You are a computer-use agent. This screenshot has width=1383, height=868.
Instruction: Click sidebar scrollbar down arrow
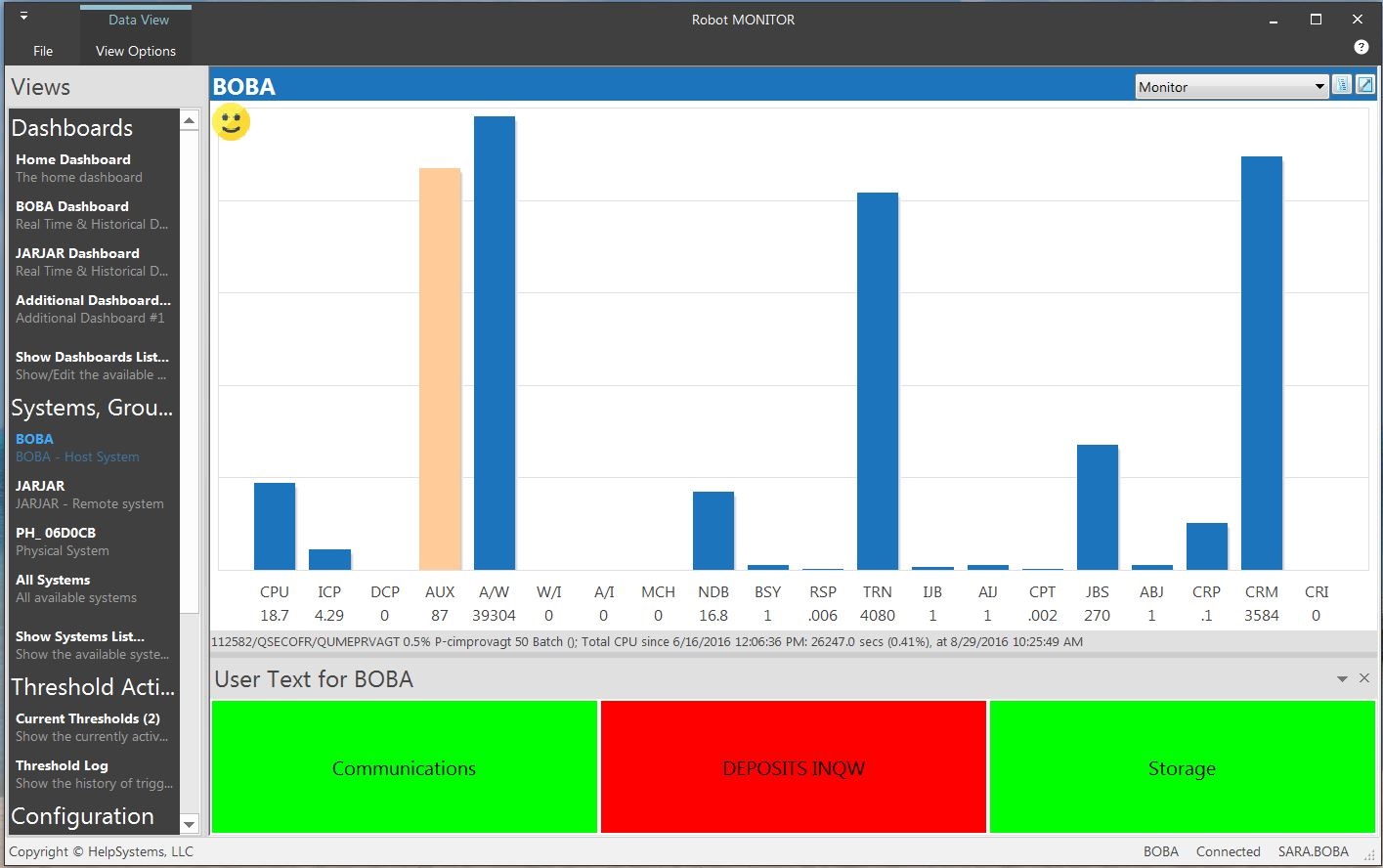190,824
